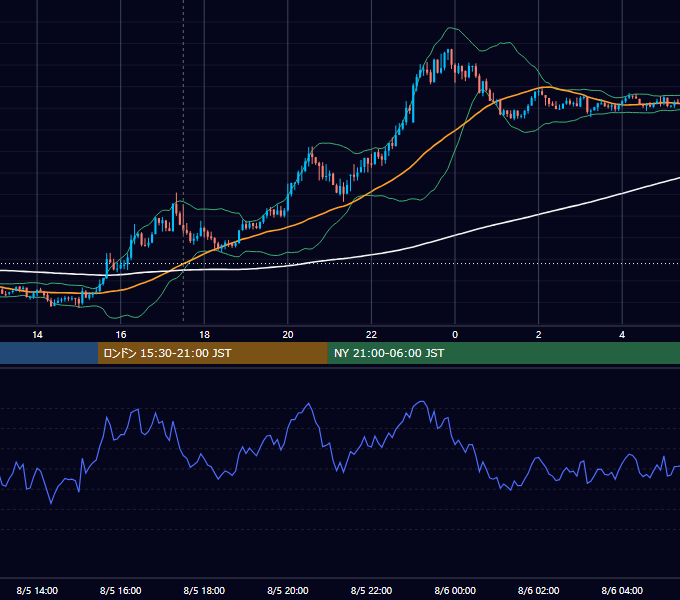Click the price peak candle near midnight
The image size is (680, 600).
451,56
